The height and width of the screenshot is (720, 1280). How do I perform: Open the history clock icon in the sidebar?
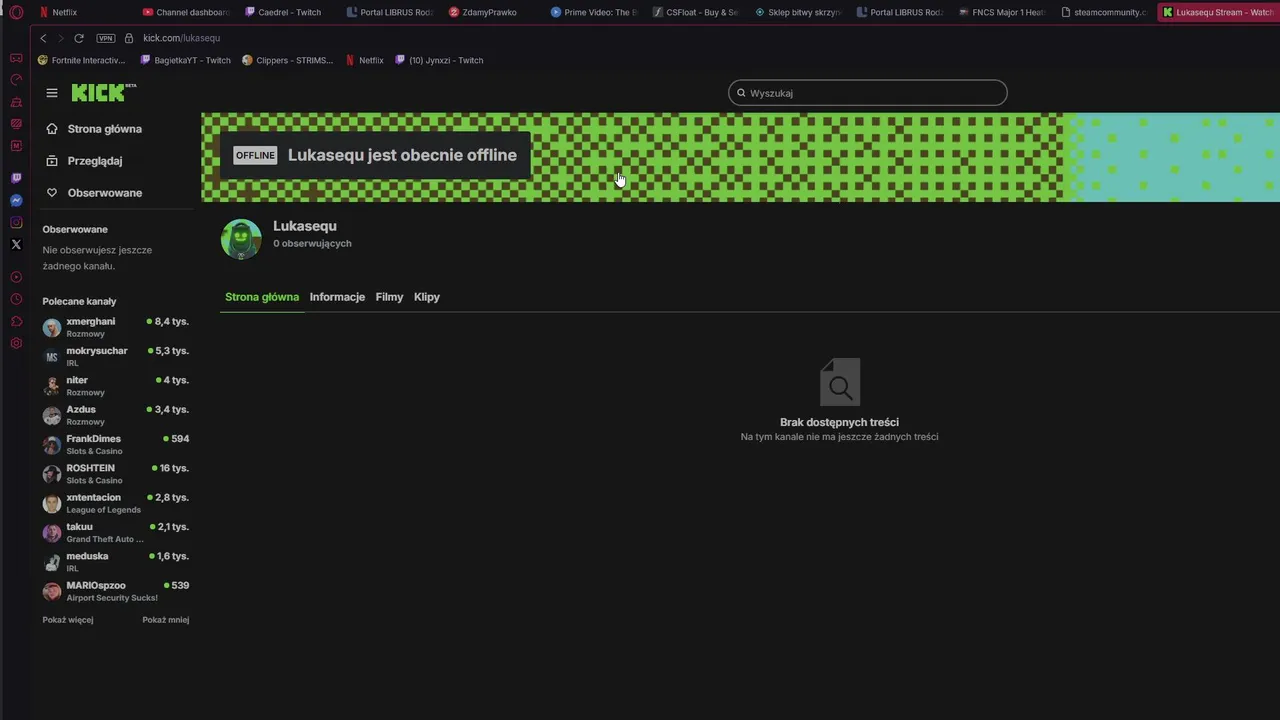point(16,299)
